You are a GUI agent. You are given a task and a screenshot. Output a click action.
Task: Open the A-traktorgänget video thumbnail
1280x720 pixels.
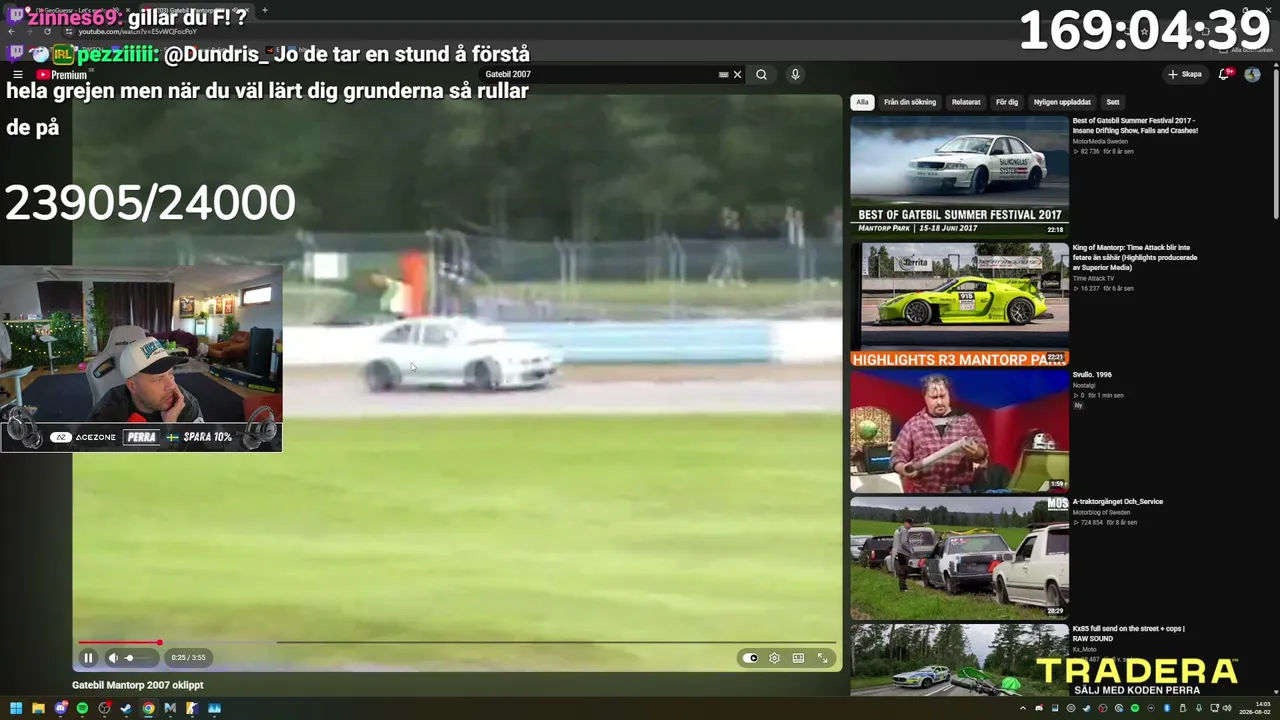959,558
